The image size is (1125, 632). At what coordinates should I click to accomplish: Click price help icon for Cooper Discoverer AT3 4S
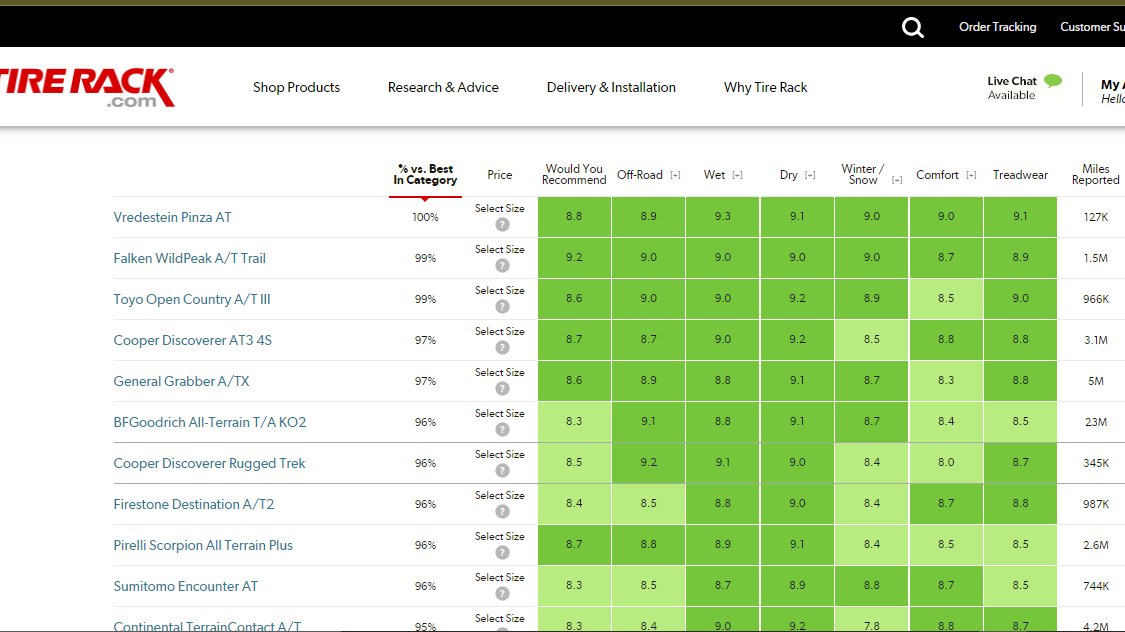click(x=502, y=347)
